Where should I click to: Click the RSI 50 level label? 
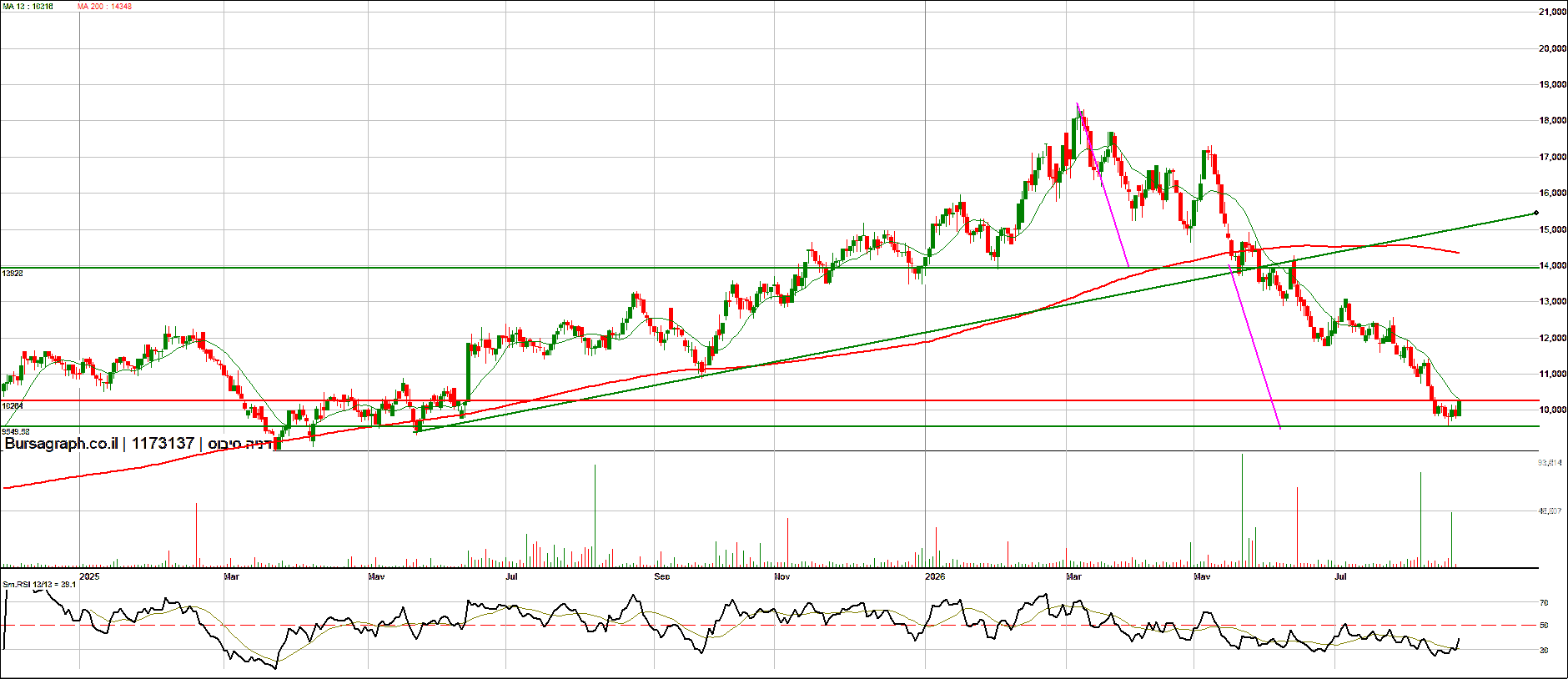[1544, 625]
